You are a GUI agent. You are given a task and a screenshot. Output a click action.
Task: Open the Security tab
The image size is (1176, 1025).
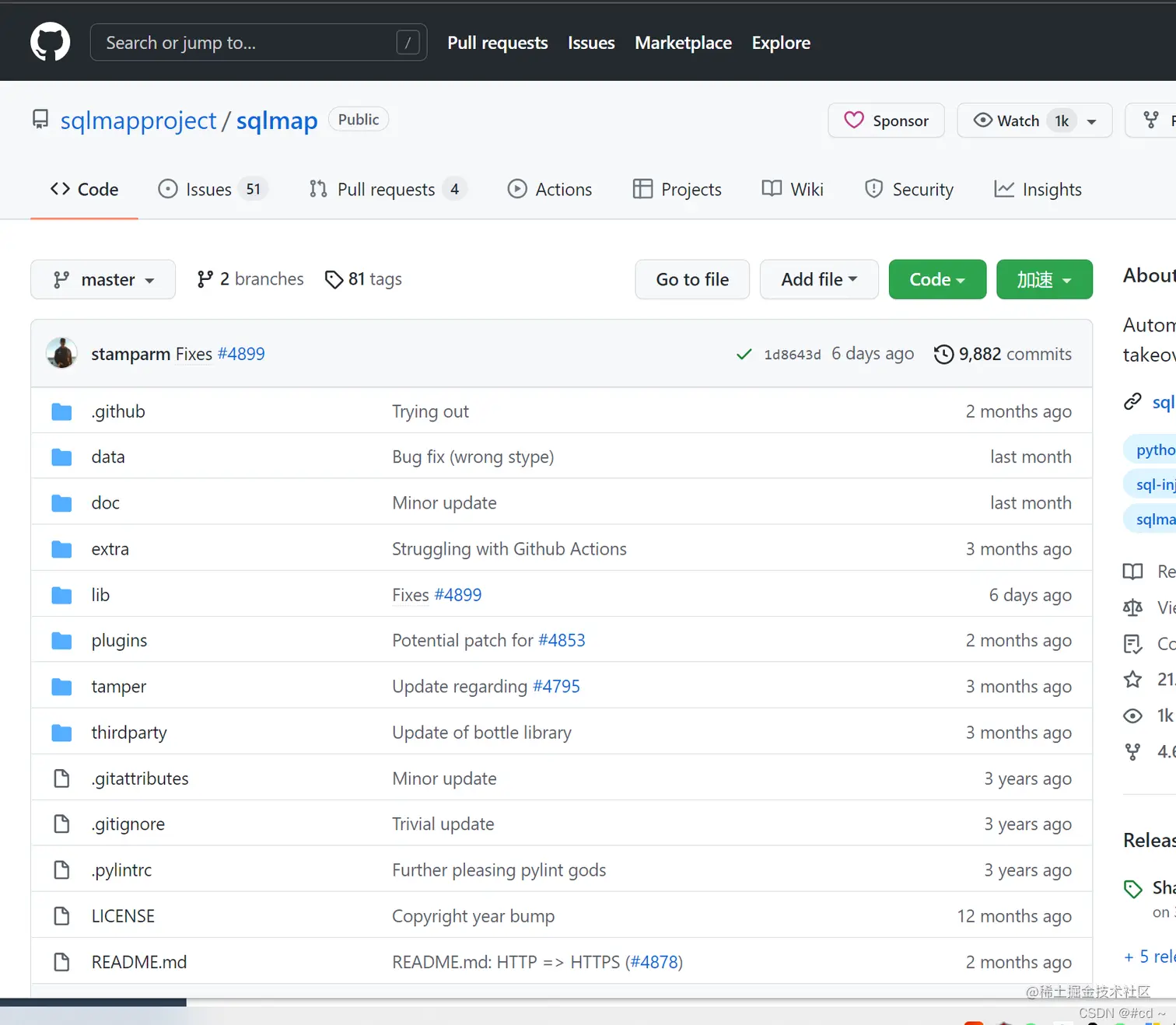click(x=908, y=189)
